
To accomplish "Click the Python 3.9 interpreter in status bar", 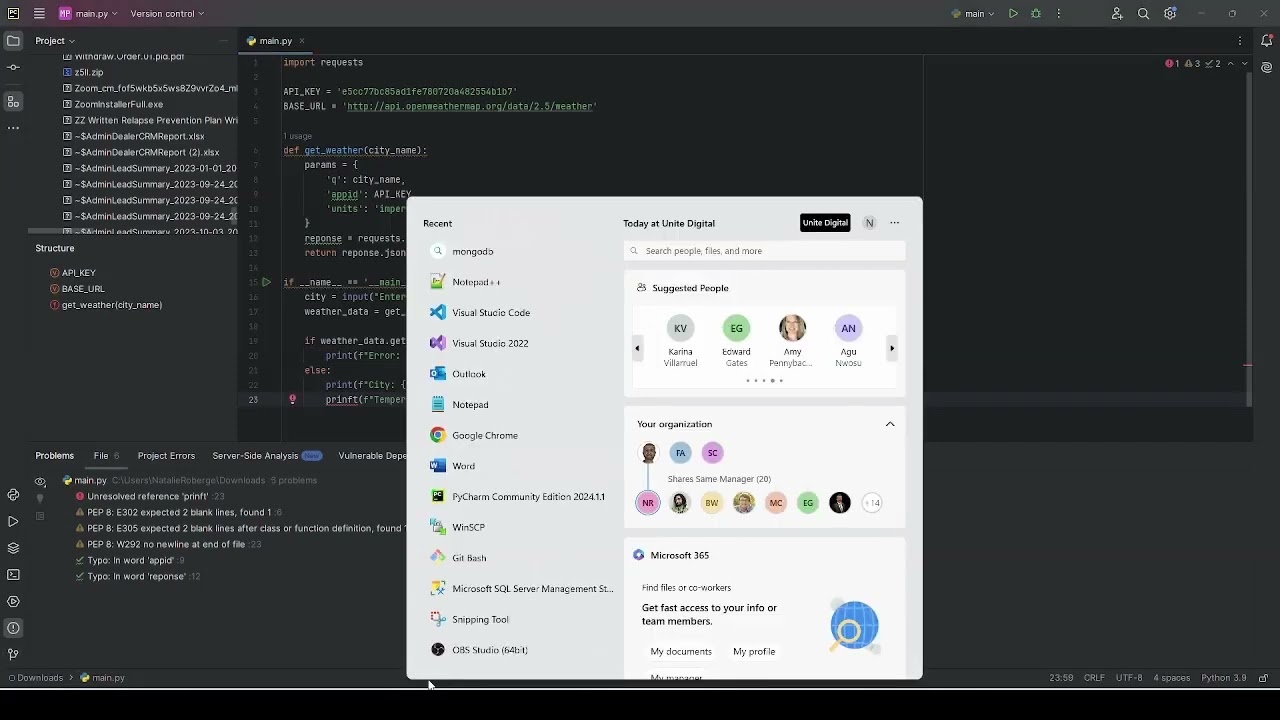I will [1223, 678].
